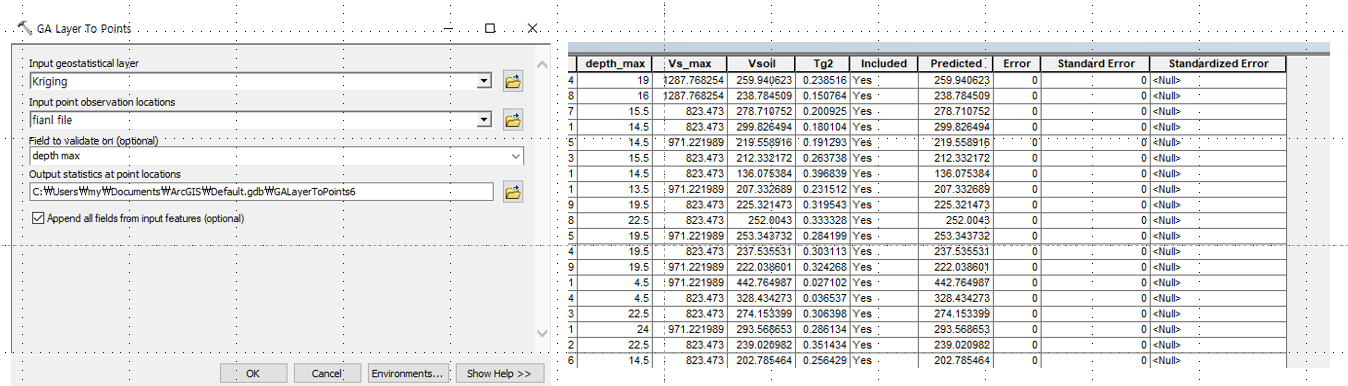
Task: Click Tg2 cell 0.396839
Action: tap(822, 174)
